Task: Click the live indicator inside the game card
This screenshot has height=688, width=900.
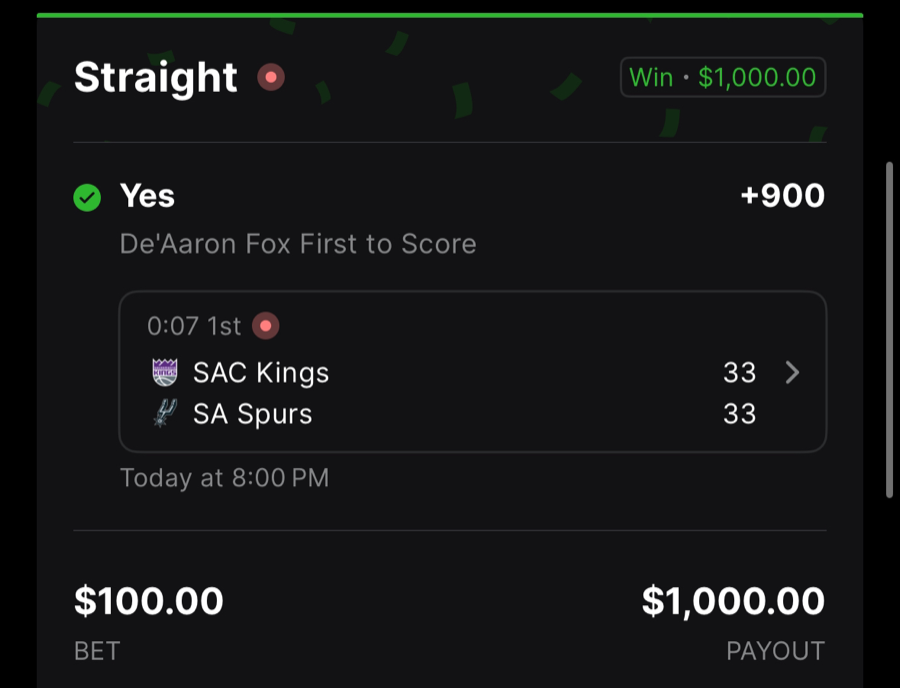Action: pyautogui.click(x=266, y=325)
